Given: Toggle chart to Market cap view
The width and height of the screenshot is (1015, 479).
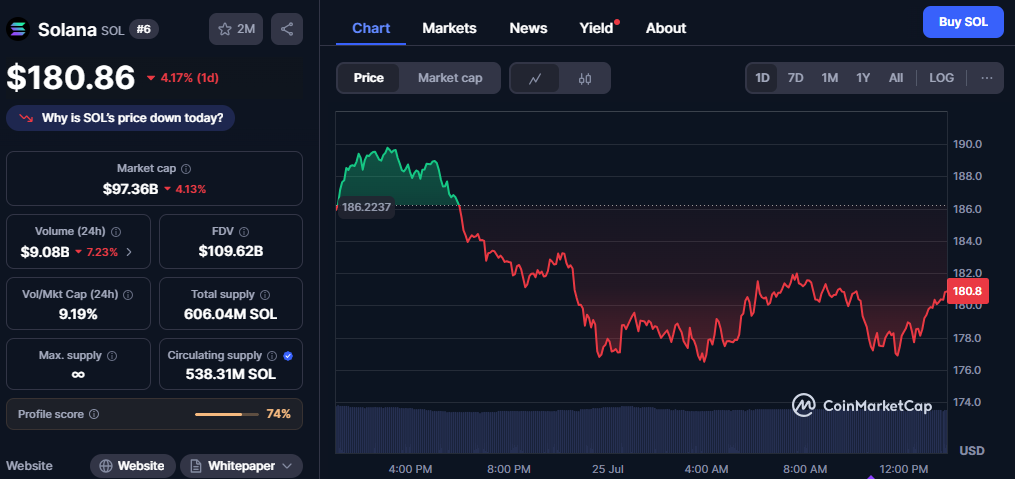Looking at the screenshot, I should 450,78.
